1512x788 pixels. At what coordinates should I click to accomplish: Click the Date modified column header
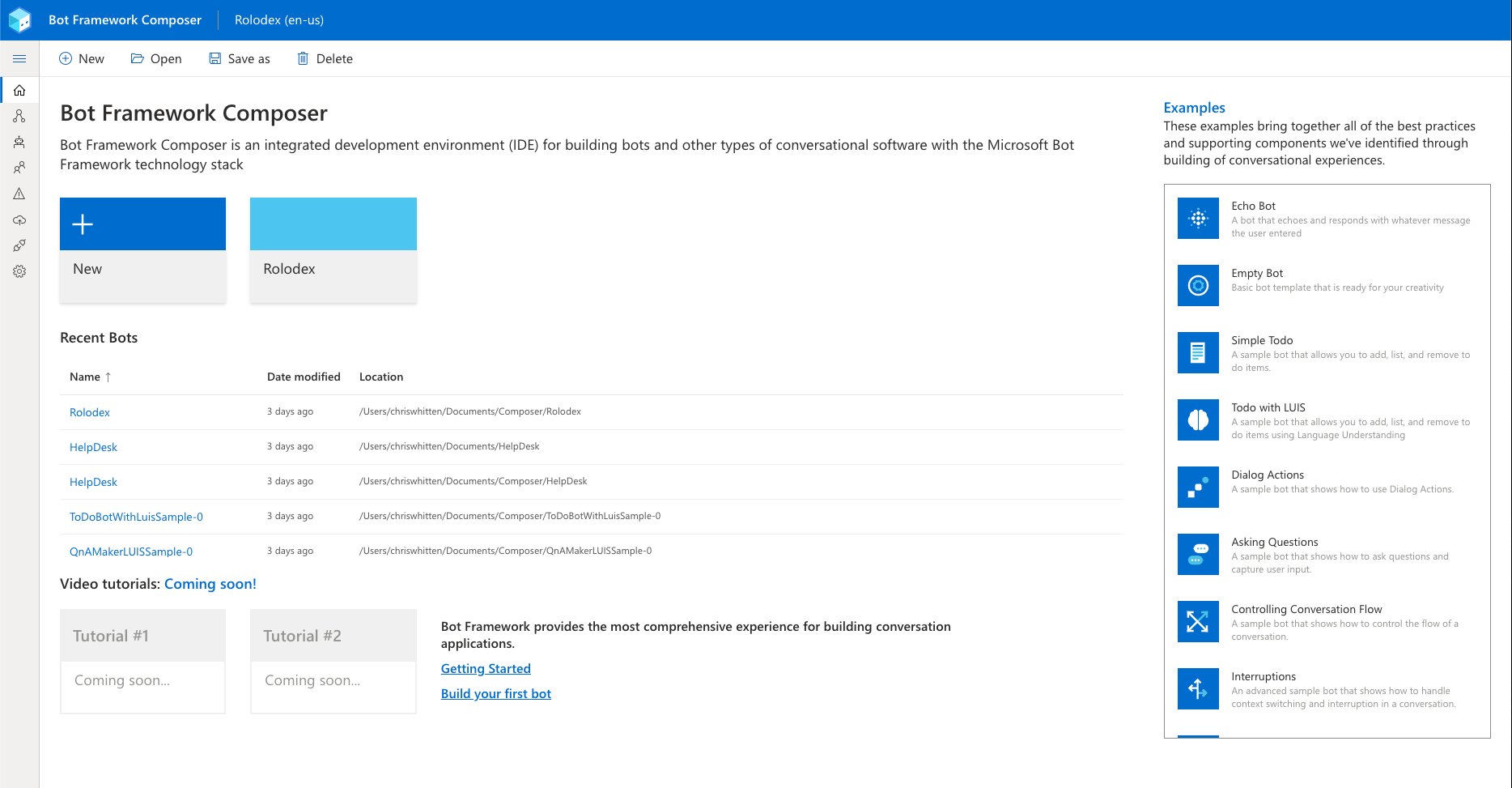coord(304,377)
